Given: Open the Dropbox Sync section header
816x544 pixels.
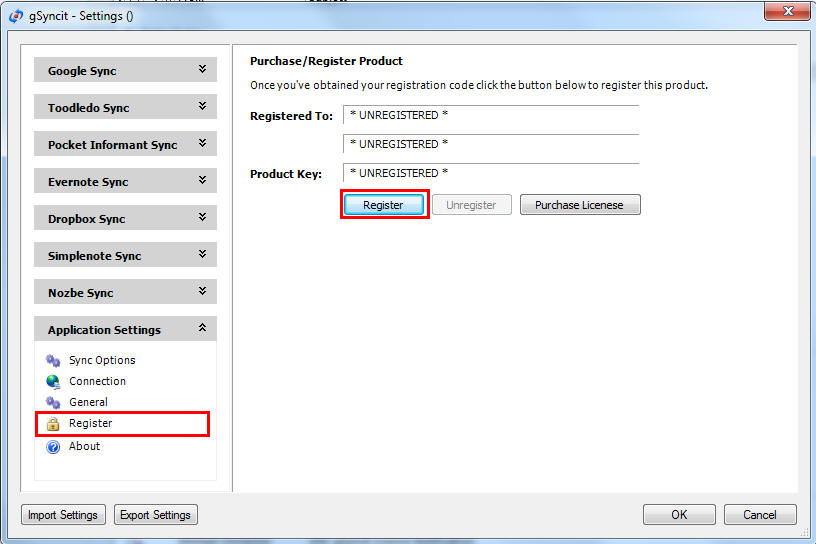Looking at the screenshot, I should pos(125,218).
